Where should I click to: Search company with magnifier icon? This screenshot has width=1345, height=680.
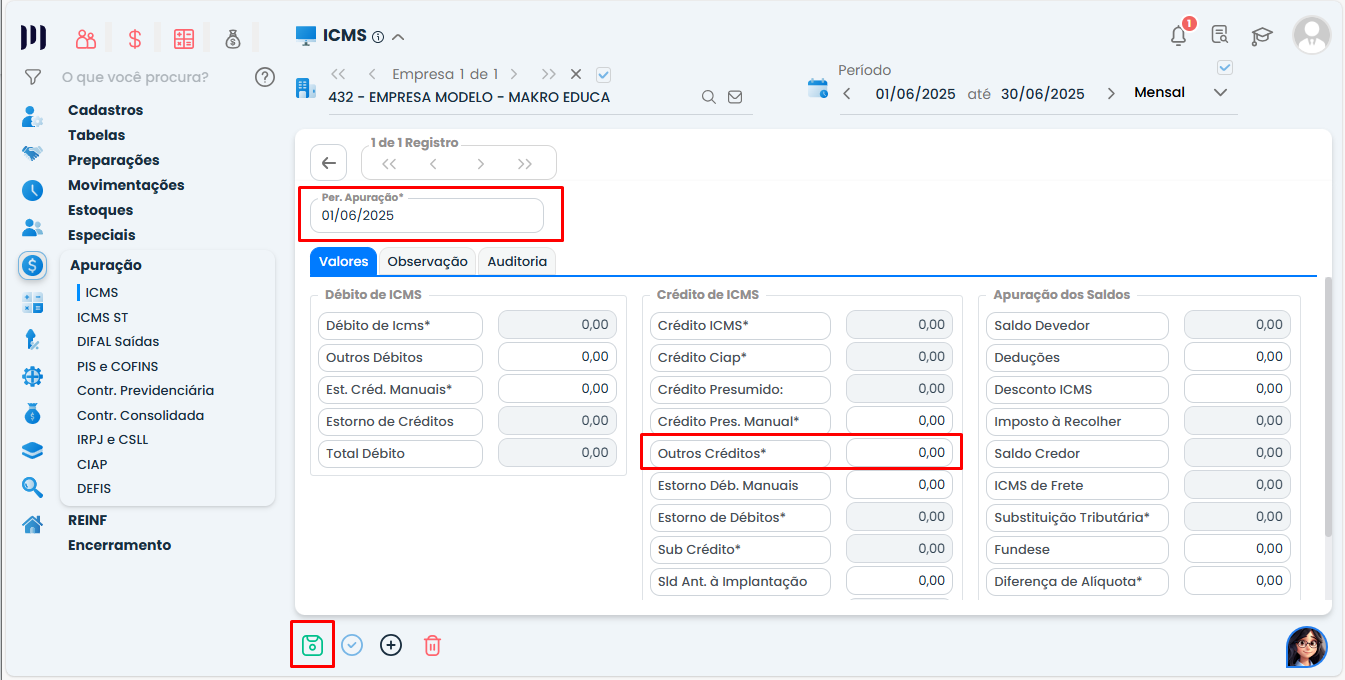tap(708, 97)
